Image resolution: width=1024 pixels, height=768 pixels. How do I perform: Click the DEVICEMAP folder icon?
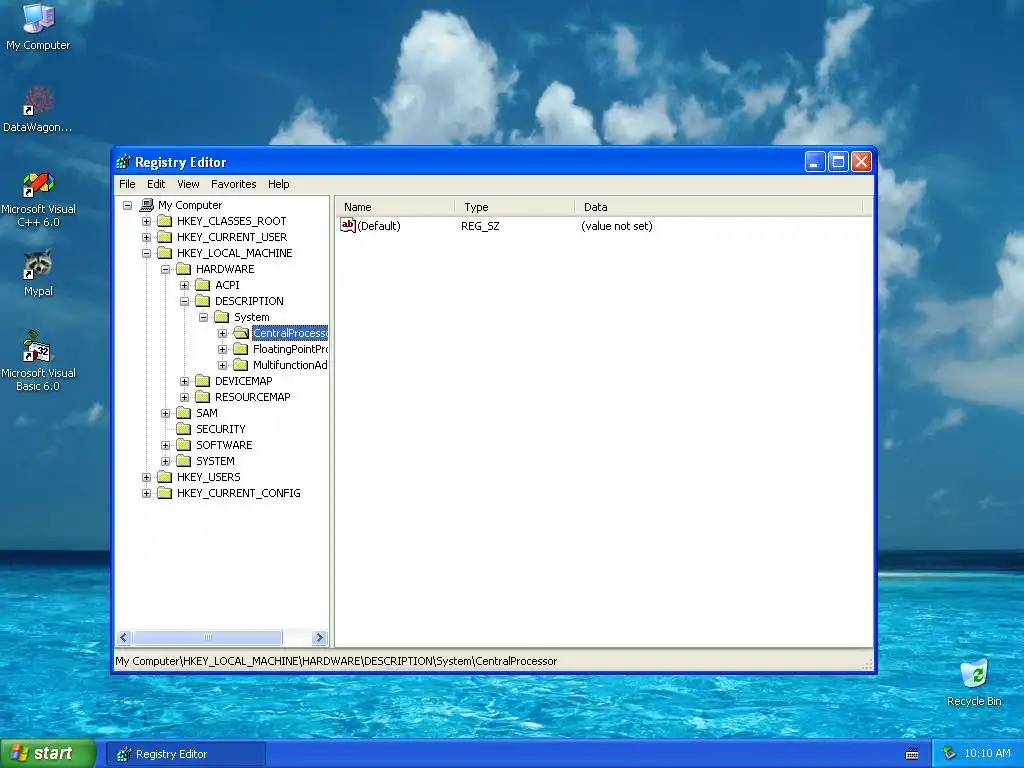click(x=203, y=381)
